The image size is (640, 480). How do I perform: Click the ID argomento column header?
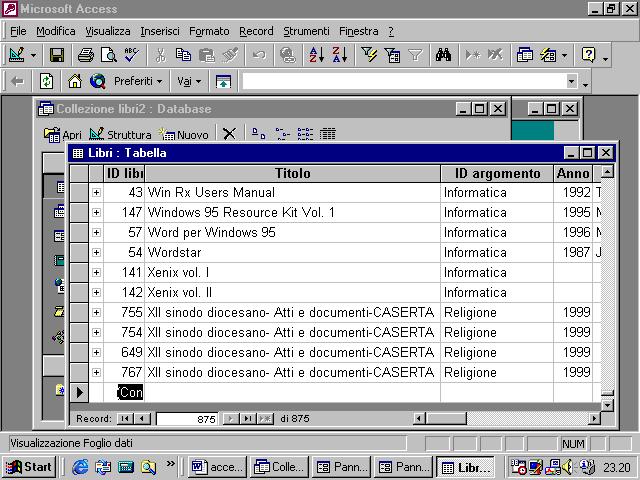pyautogui.click(x=497, y=173)
